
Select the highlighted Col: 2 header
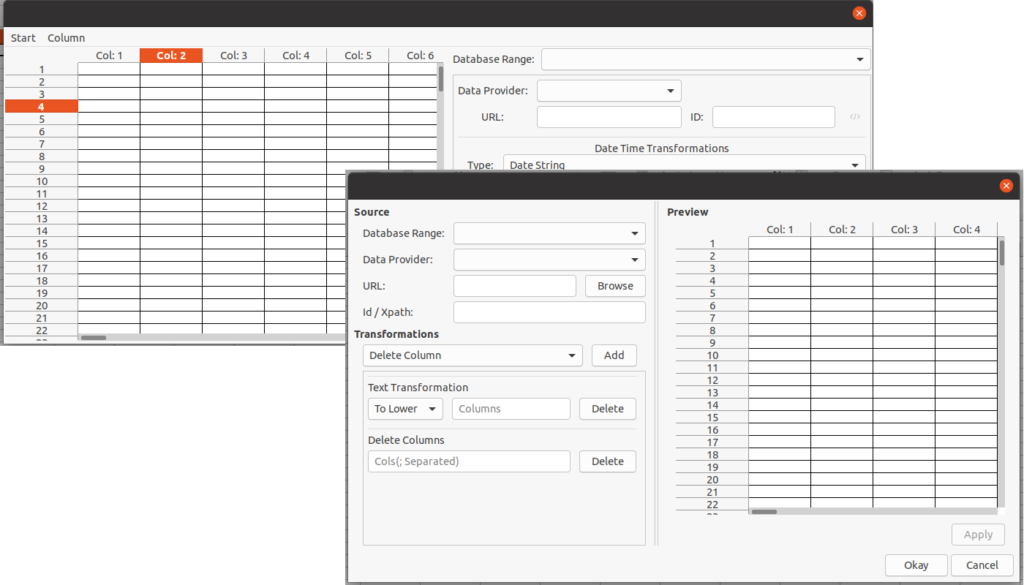[171, 56]
